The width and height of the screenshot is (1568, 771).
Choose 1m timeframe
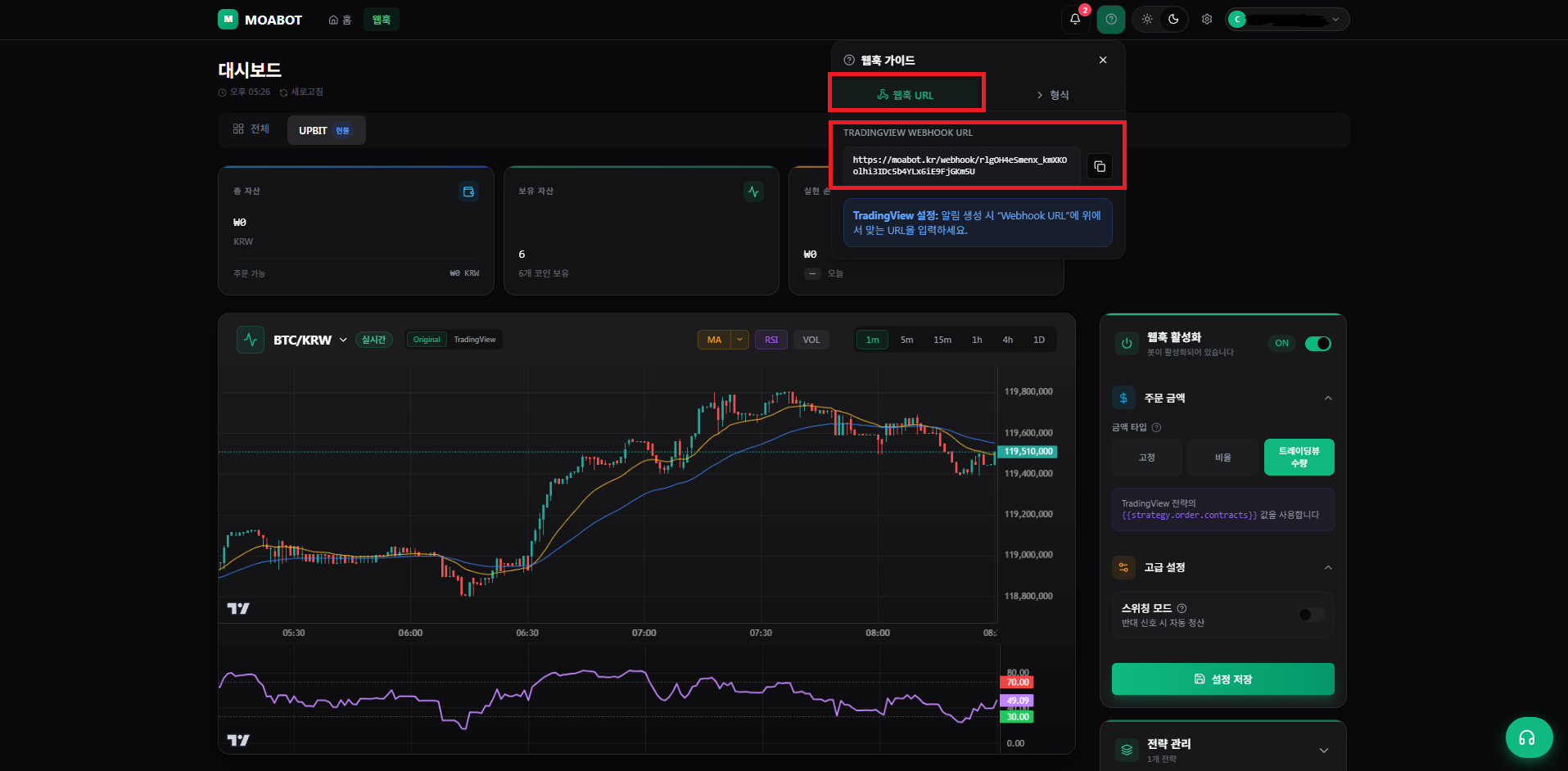[873, 340]
